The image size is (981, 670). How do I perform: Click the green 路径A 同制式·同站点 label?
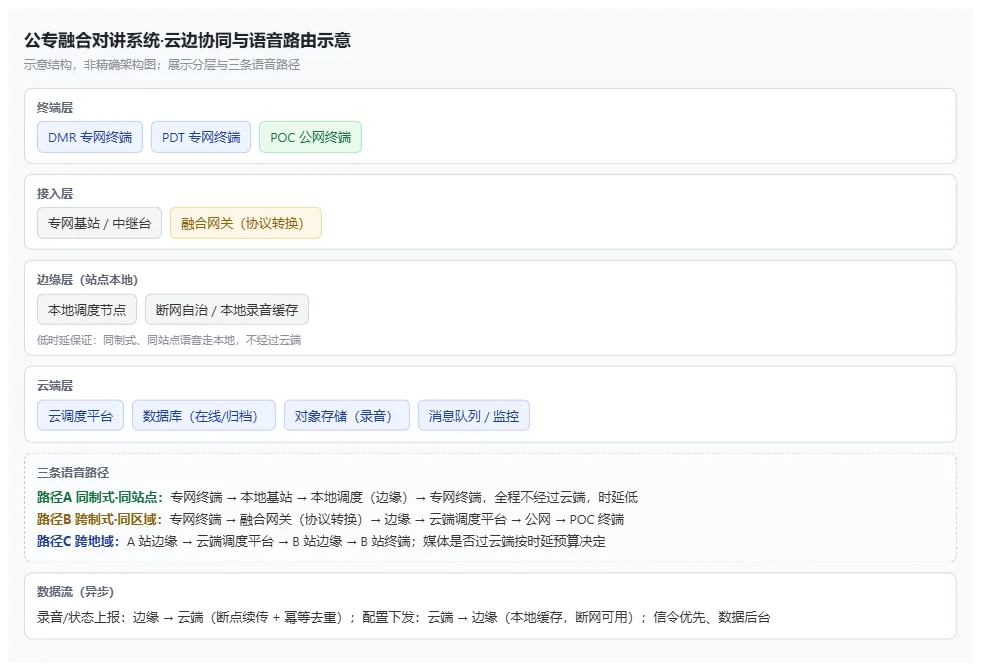100,497
